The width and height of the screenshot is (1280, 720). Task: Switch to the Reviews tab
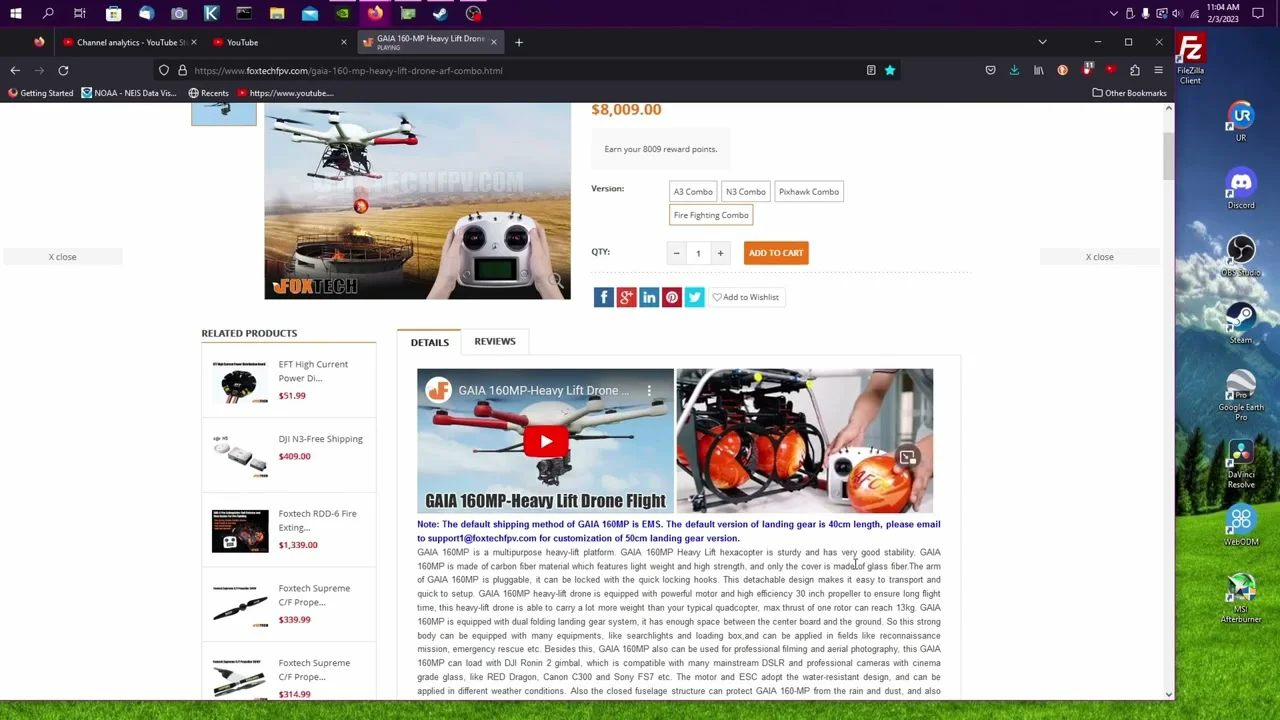(x=495, y=342)
